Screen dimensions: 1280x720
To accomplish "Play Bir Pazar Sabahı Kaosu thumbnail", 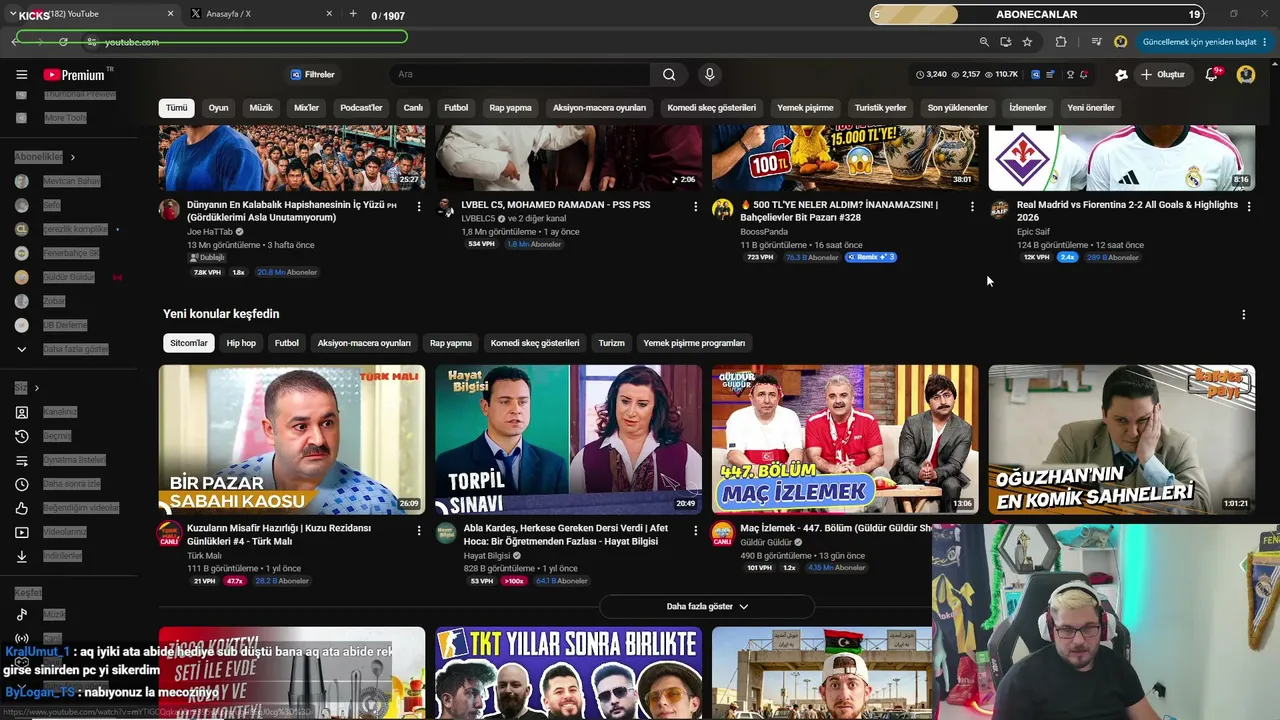I will tap(292, 440).
